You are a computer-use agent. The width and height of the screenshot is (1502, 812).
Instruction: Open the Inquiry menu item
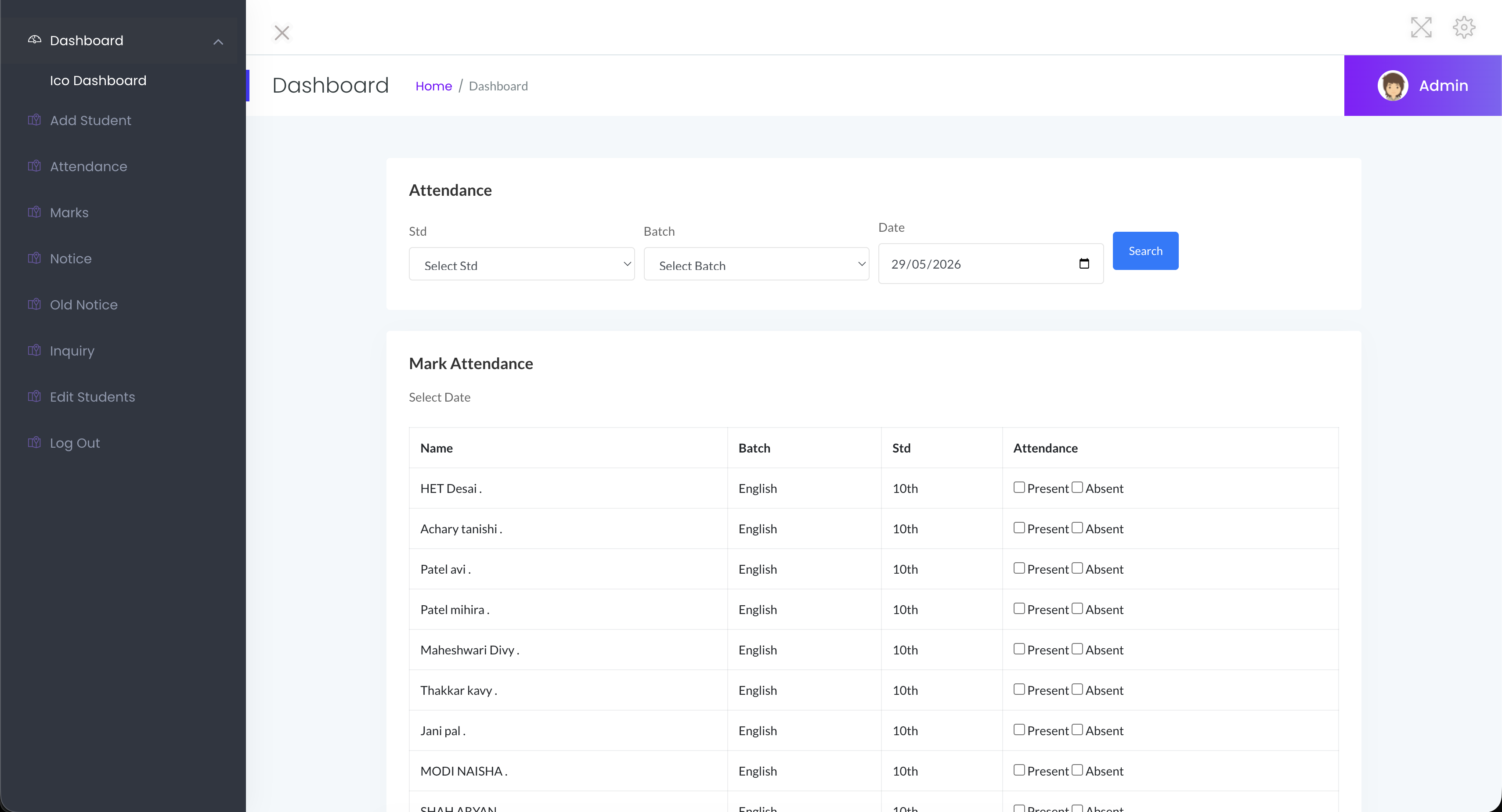tap(72, 351)
